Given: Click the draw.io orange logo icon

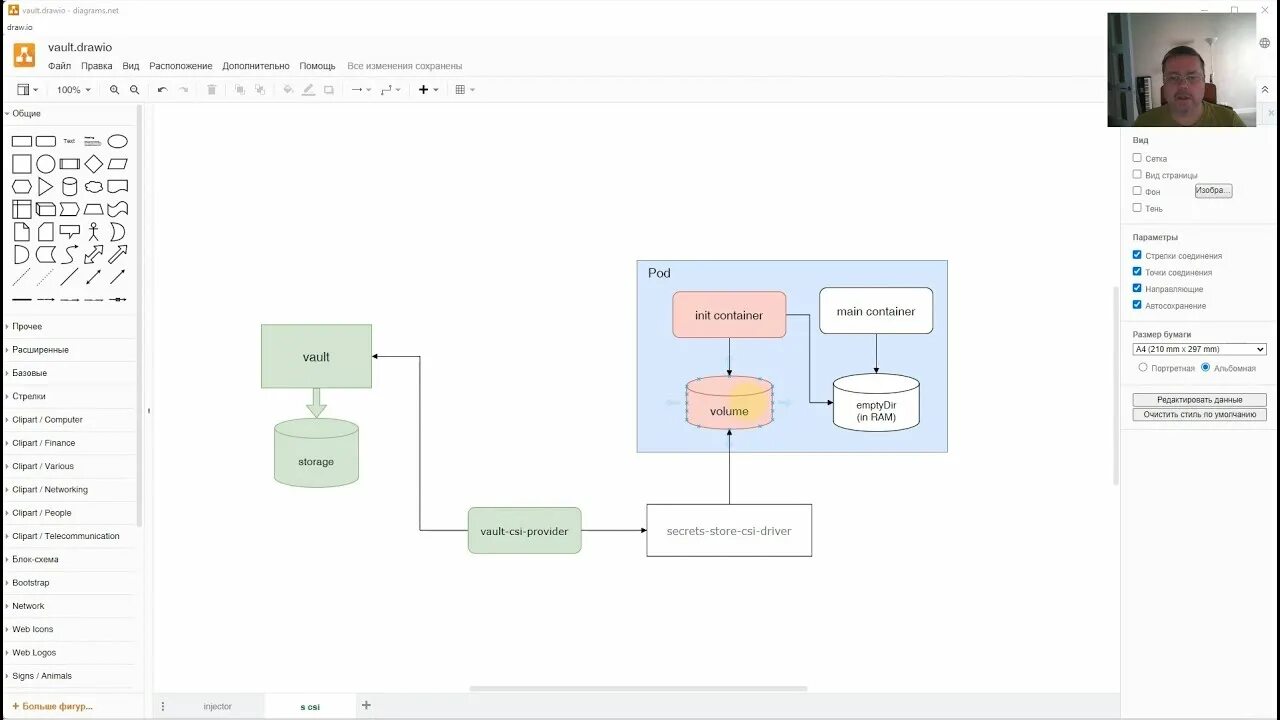Looking at the screenshot, I should pyautogui.click(x=24, y=55).
